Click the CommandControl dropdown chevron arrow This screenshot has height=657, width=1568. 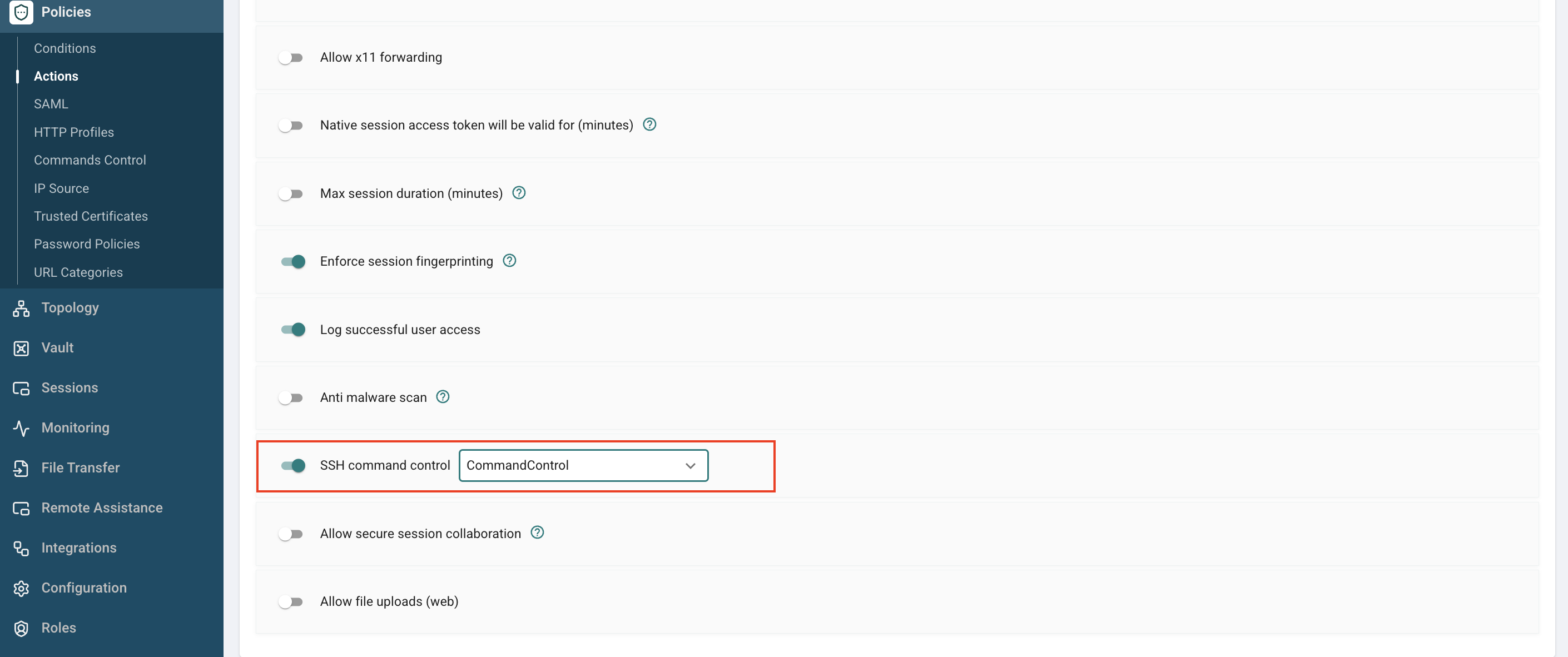pyautogui.click(x=690, y=466)
